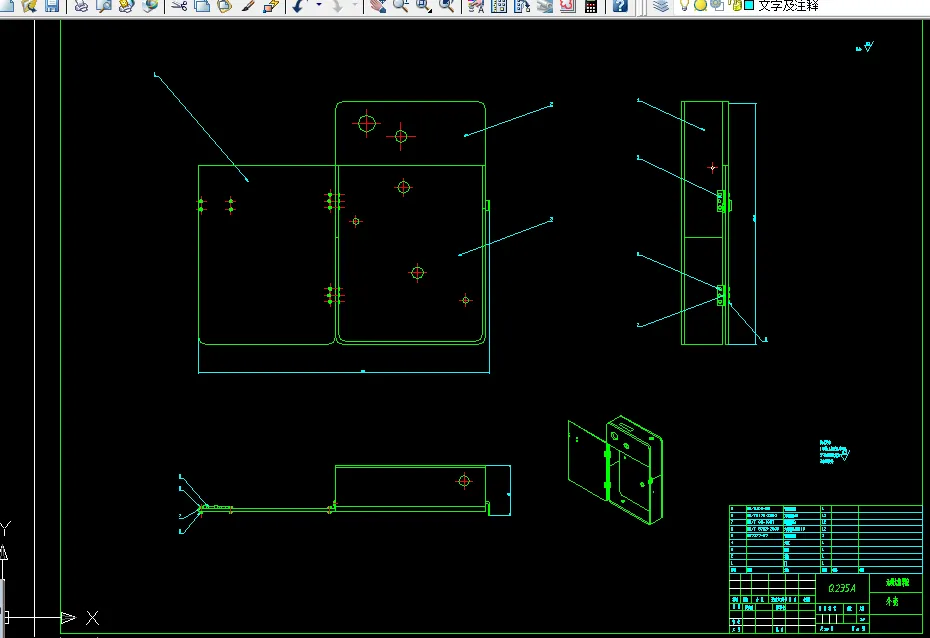Save the drawing with the floppy disk icon
Screen dimensions: 930x638
click(x=52, y=6)
